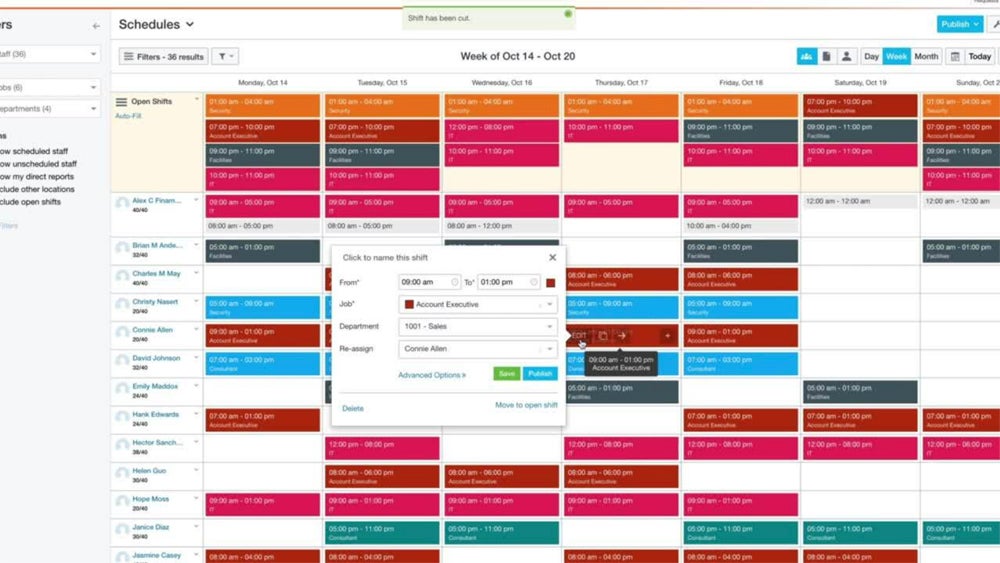The width and height of the screenshot is (1000, 563).
Task: Click EDIT on the hovered Thursday shift
Action: pyautogui.click(x=578, y=335)
